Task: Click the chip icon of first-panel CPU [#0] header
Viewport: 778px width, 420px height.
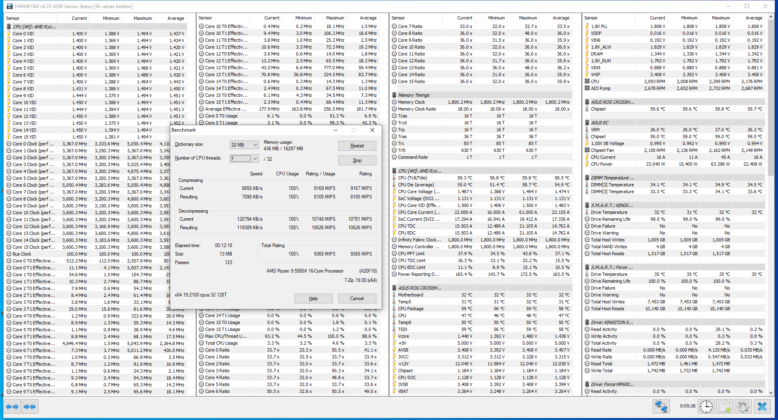Action: 8,26
